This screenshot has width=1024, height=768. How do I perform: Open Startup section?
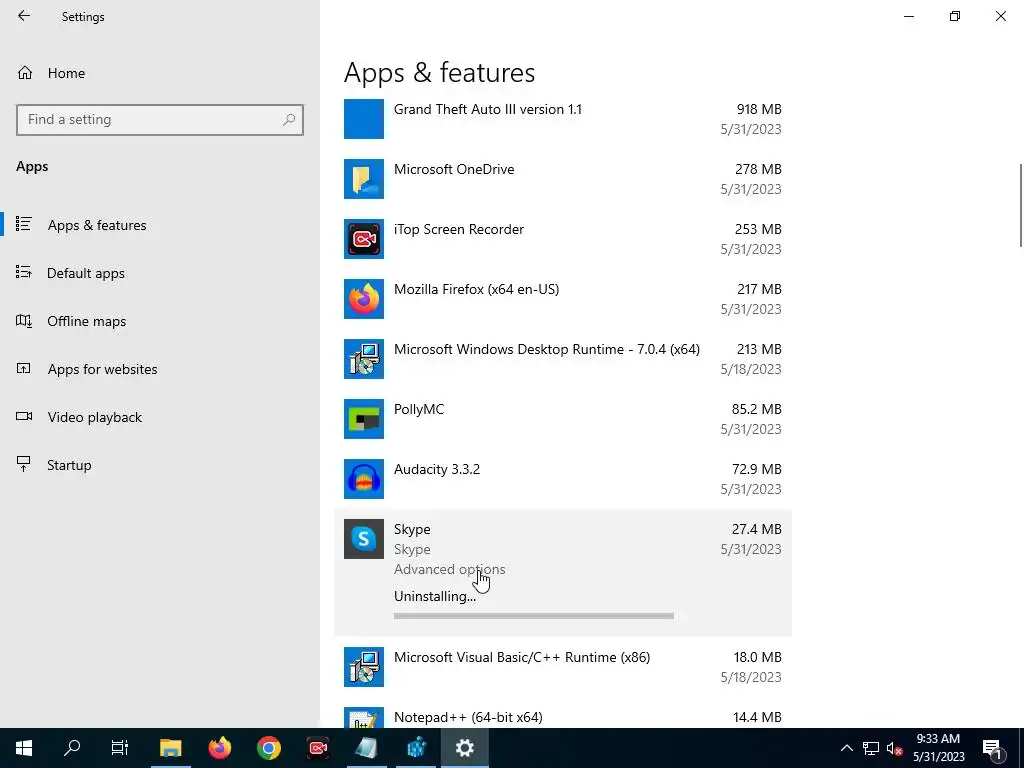click(160, 465)
